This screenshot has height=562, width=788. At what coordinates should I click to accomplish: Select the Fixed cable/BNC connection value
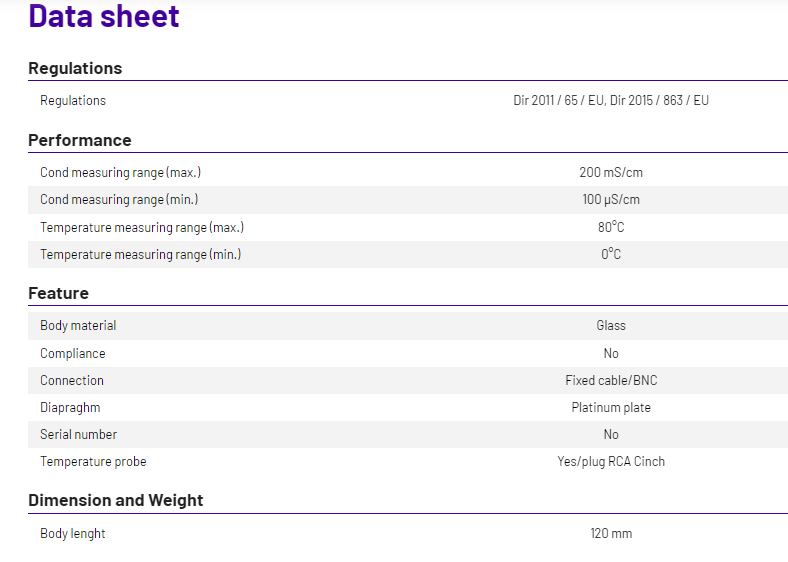tap(611, 380)
